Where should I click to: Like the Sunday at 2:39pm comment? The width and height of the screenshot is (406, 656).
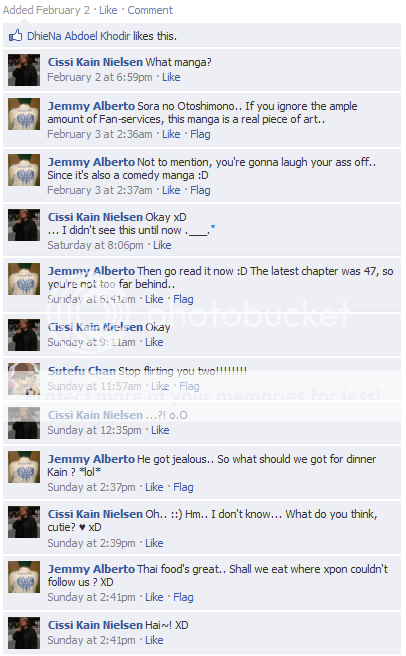click(x=154, y=543)
